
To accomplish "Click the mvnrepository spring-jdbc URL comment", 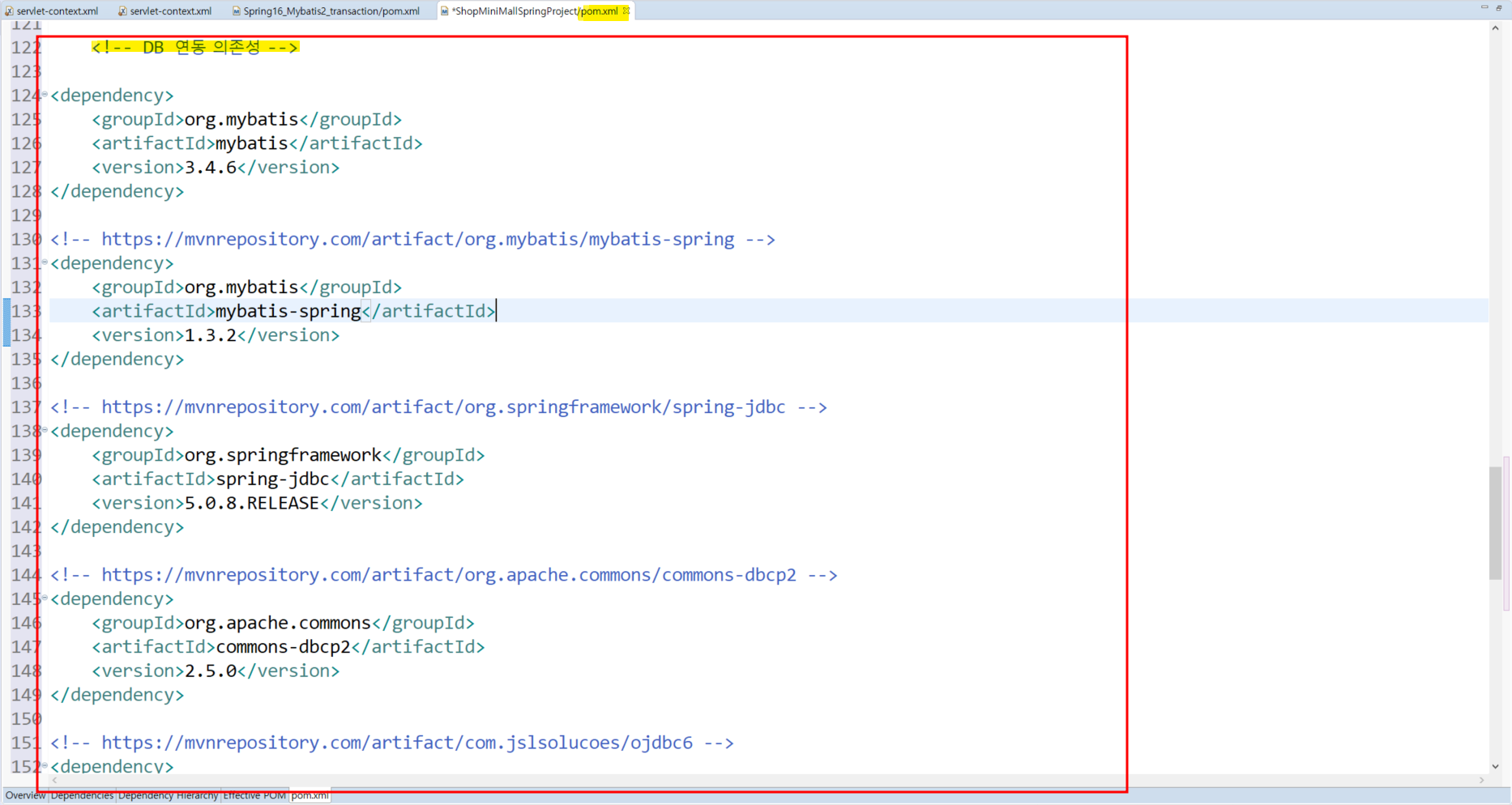I will [x=438, y=407].
